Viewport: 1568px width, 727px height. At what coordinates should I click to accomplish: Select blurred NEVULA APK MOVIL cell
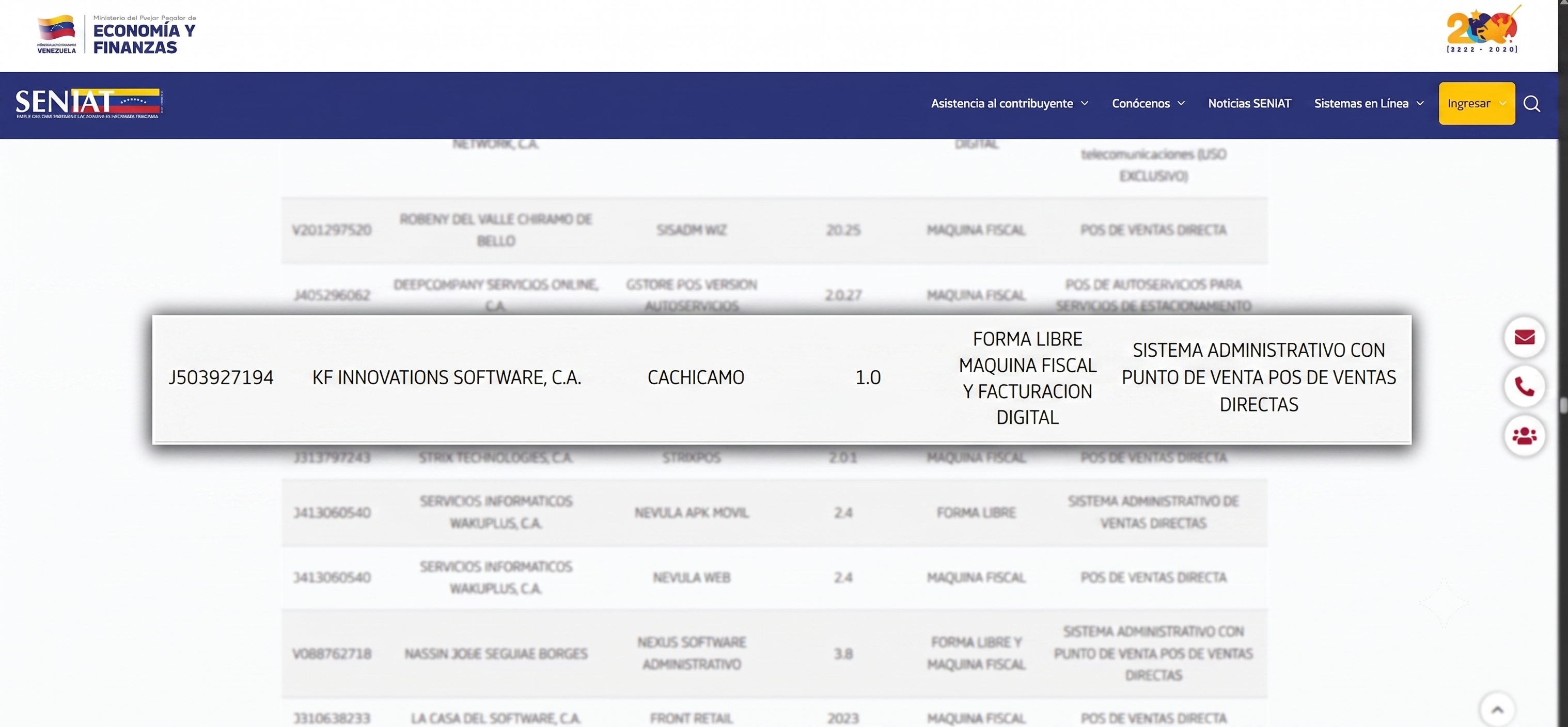(x=692, y=513)
